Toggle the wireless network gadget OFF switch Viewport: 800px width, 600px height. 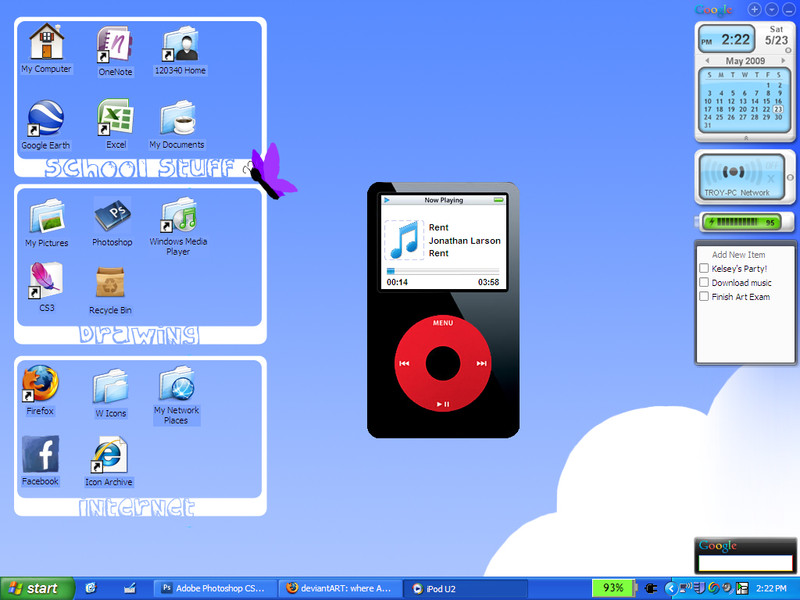tap(771, 165)
